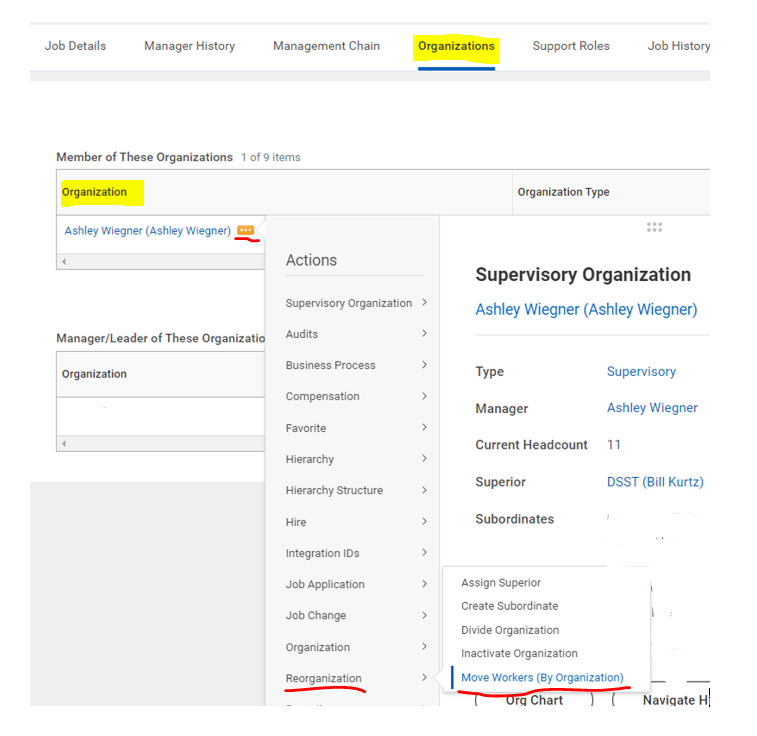
Task: Open the DSST (Bill Kurtz) superior link
Action: tap(655, 482)
